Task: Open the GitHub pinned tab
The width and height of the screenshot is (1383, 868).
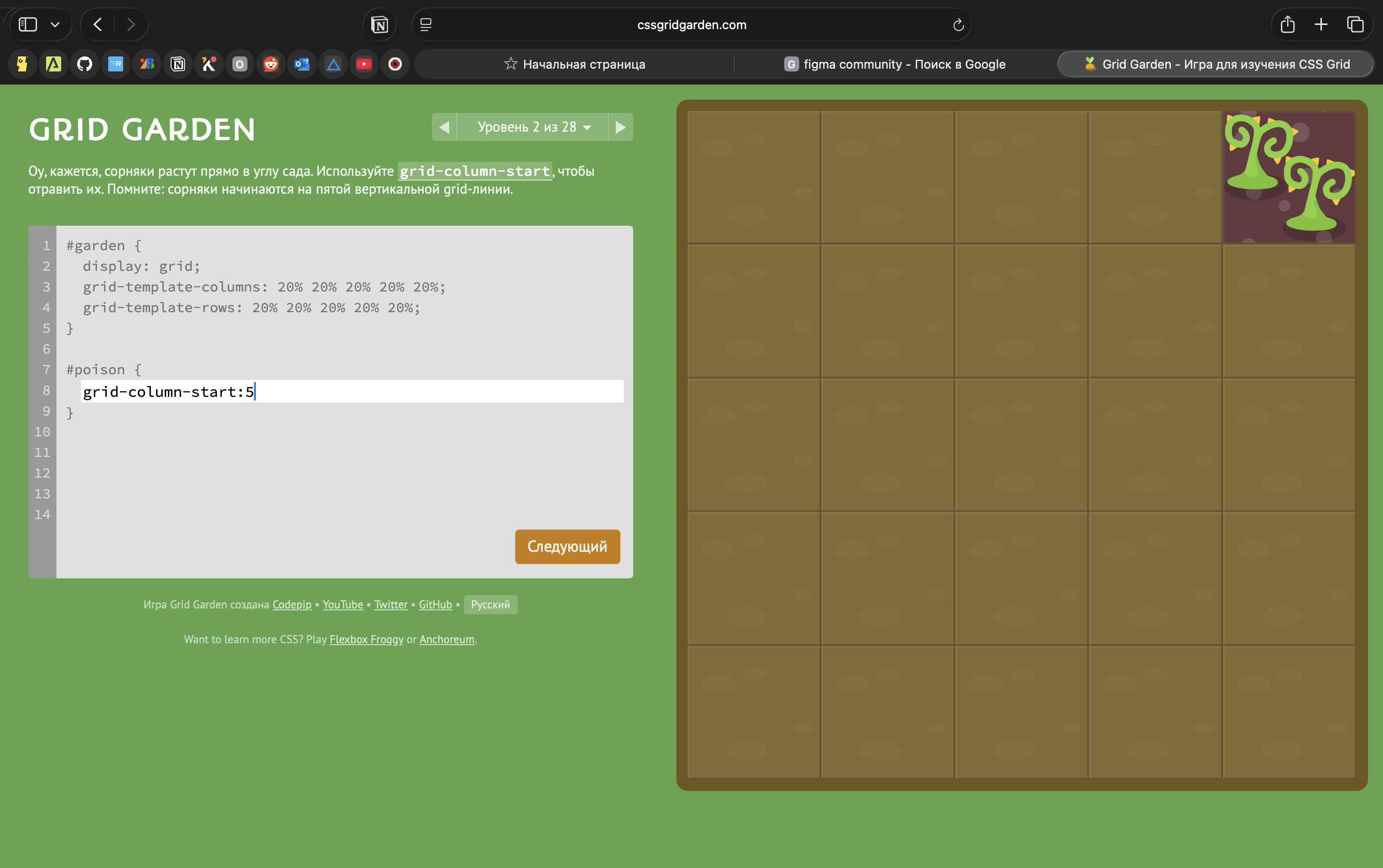Action: click(85, 64)
